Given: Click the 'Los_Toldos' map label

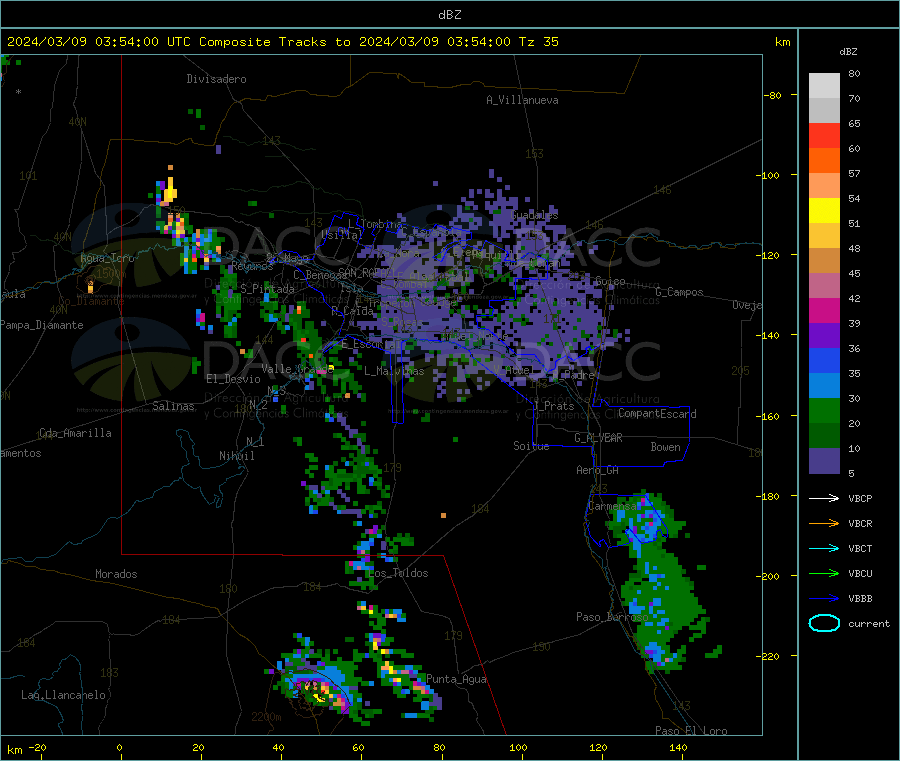Looking at the screenshot, I should (x=398, y=573).
